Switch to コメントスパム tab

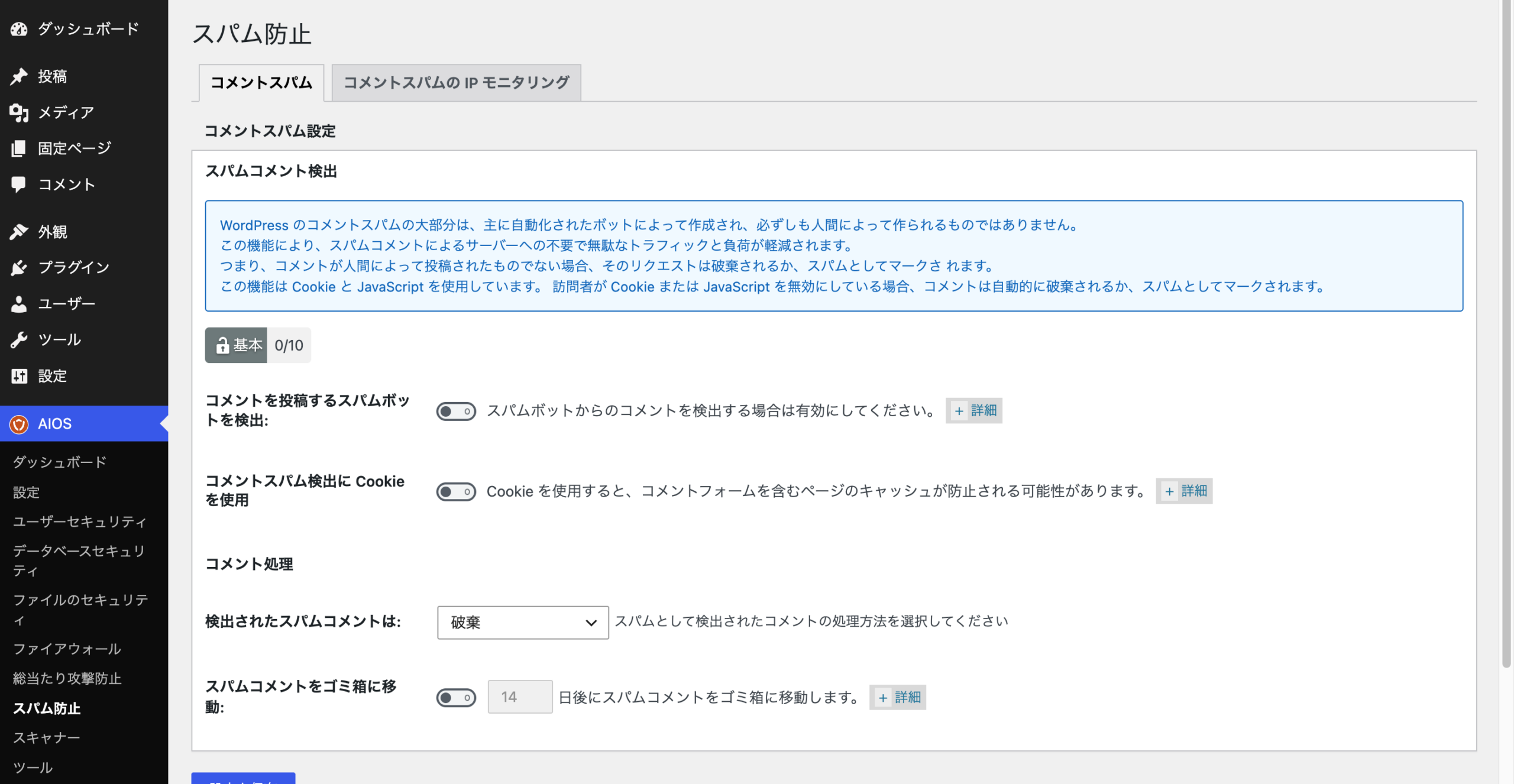pos(261,83)
